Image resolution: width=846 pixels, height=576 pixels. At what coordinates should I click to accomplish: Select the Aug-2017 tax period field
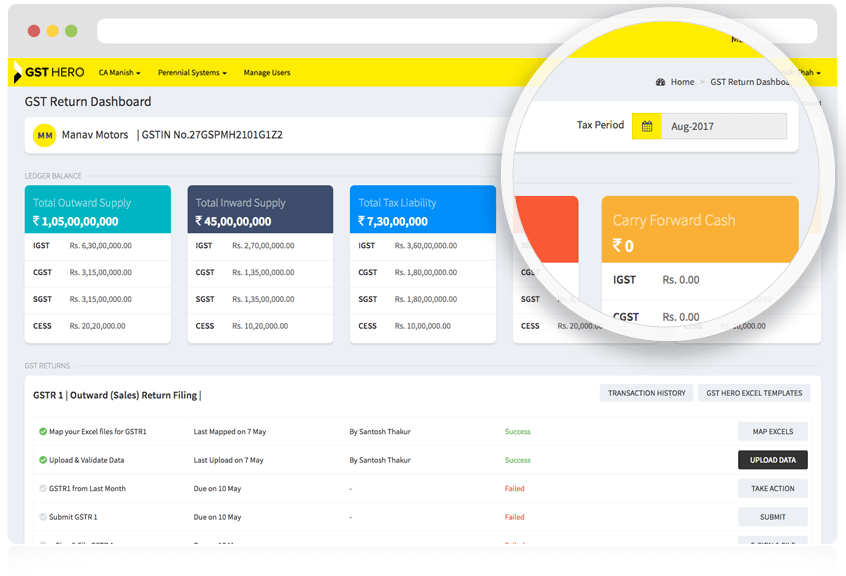pos(724,126)
